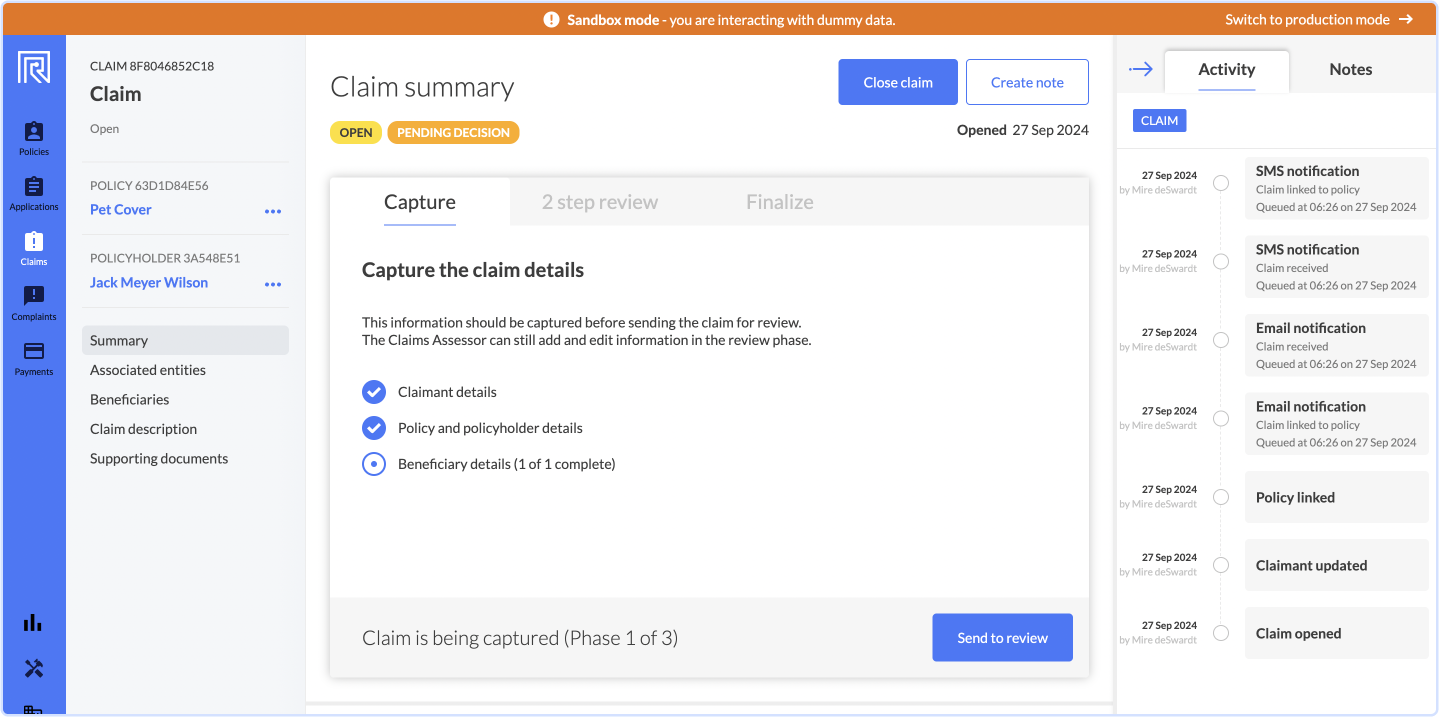Image resolution: width=1439 pixels, height=717 pixels.
Task: Open Payments card icon in sidebar
Action: [33, 358]
